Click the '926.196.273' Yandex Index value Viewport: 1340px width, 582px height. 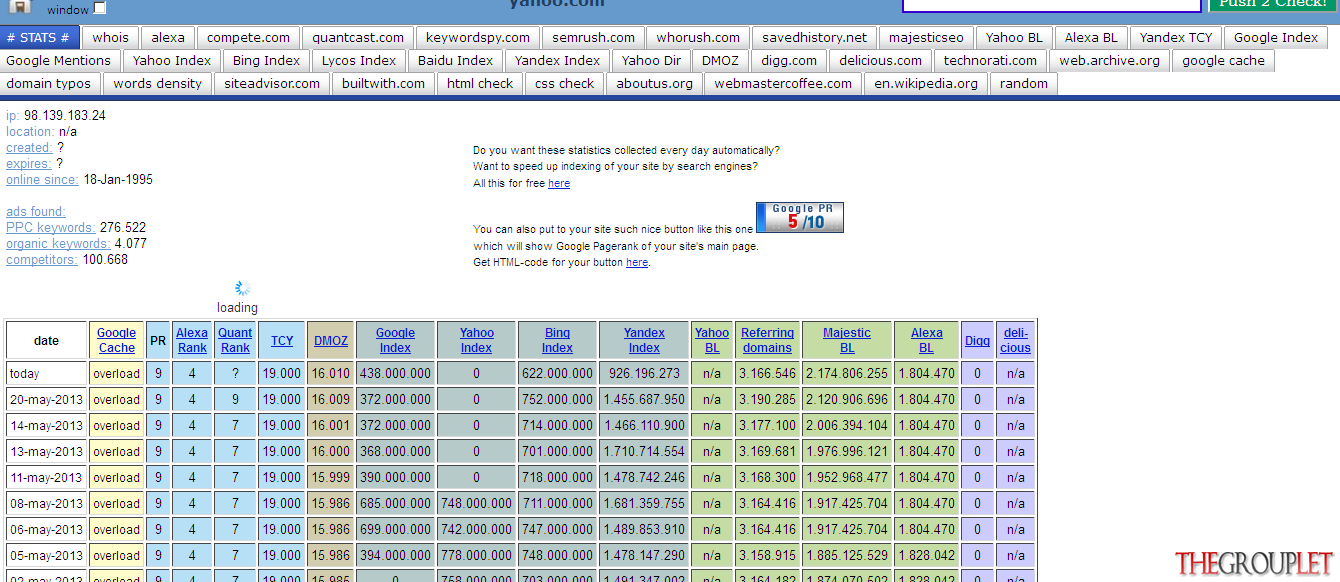[x=644, y=374]
